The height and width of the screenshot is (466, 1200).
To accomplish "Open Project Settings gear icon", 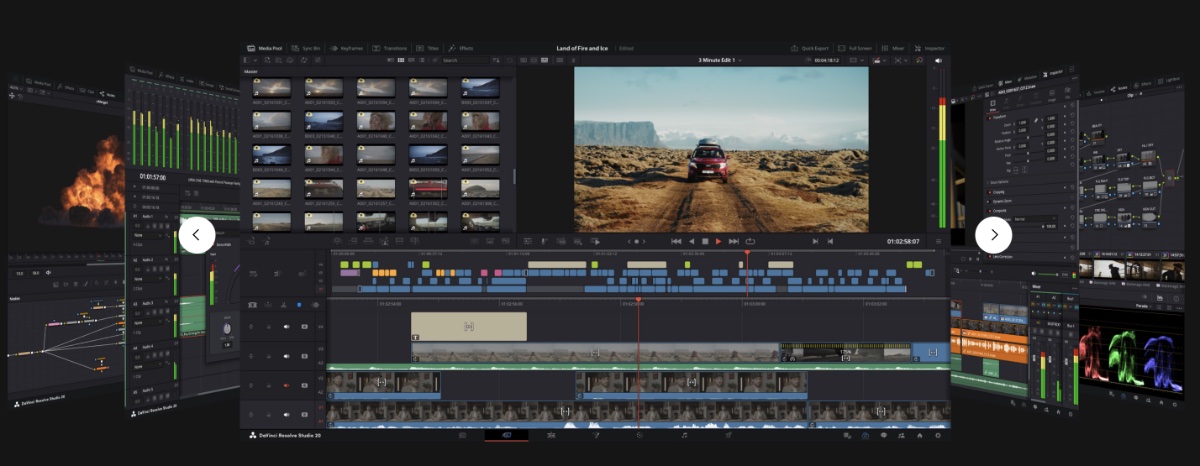I will click(937, 436).
